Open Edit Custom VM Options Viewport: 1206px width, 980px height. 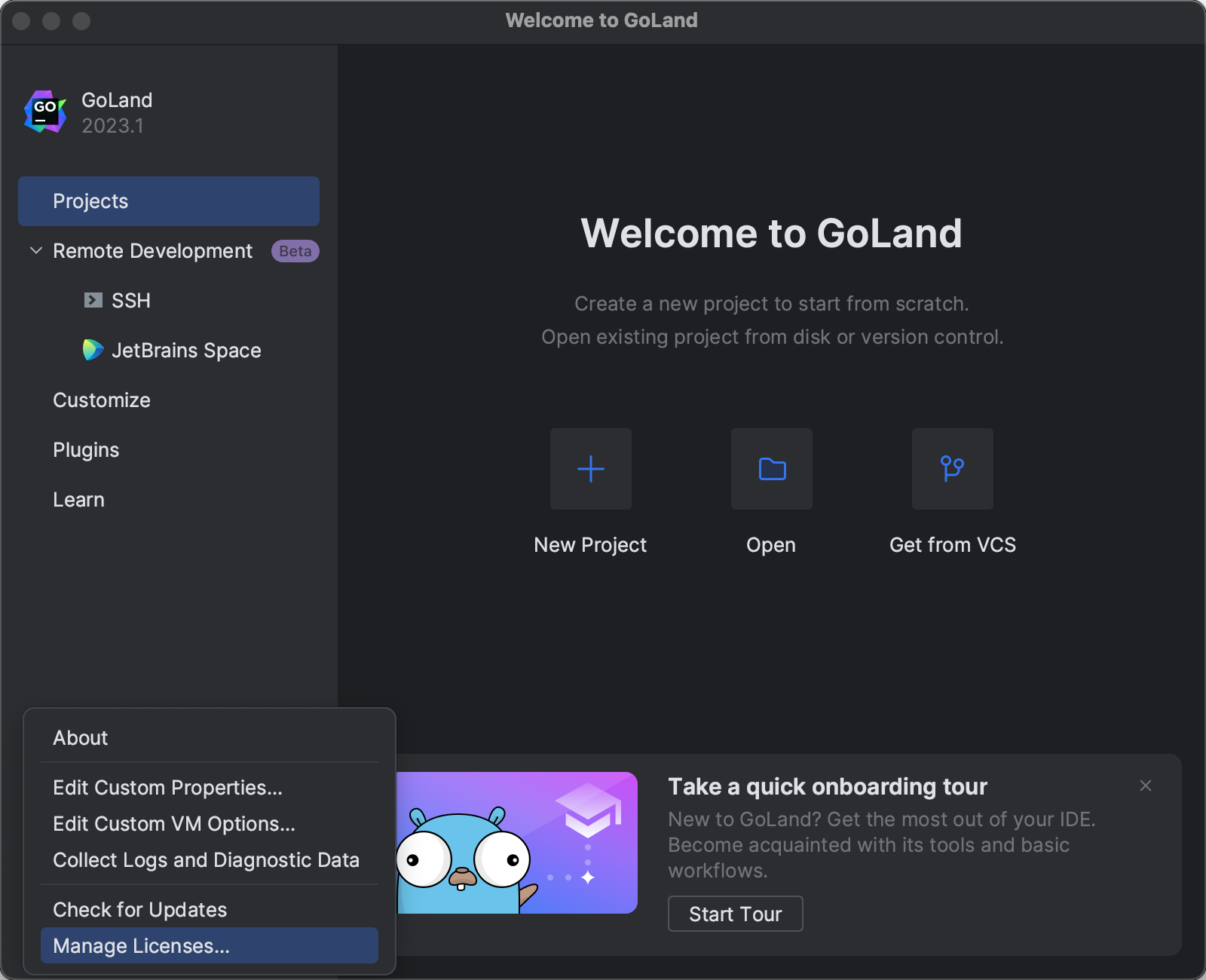coord(173,824)
